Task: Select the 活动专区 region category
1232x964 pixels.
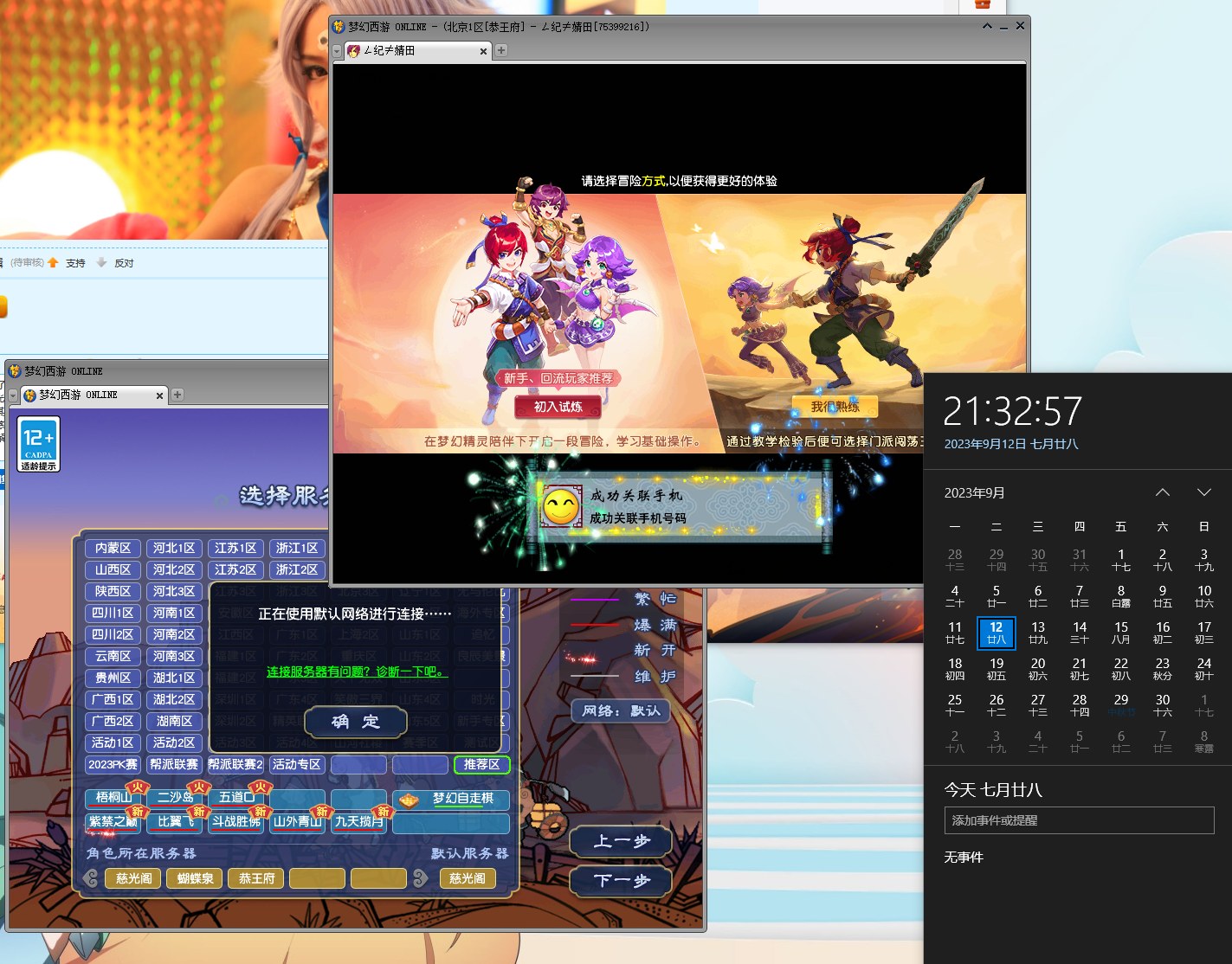Action: 297,765
